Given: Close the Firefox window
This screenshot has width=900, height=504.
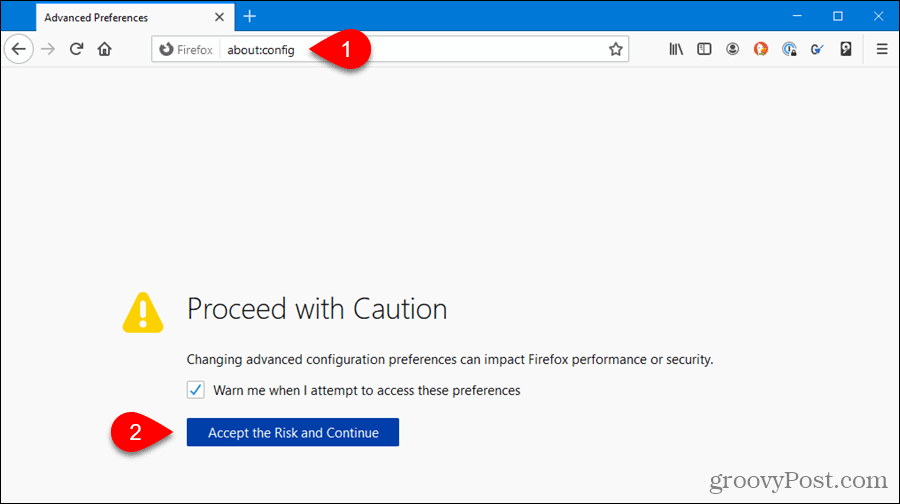Looking at the screenshot, I should [878, 16].
